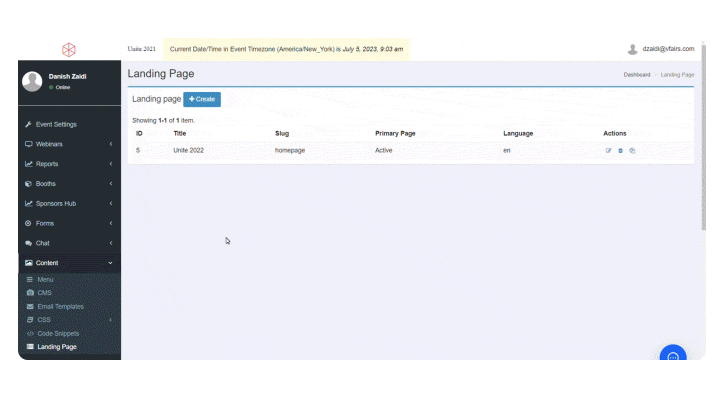Open Menu under Content
The image size is (726, 400).
tap(69, 280)
